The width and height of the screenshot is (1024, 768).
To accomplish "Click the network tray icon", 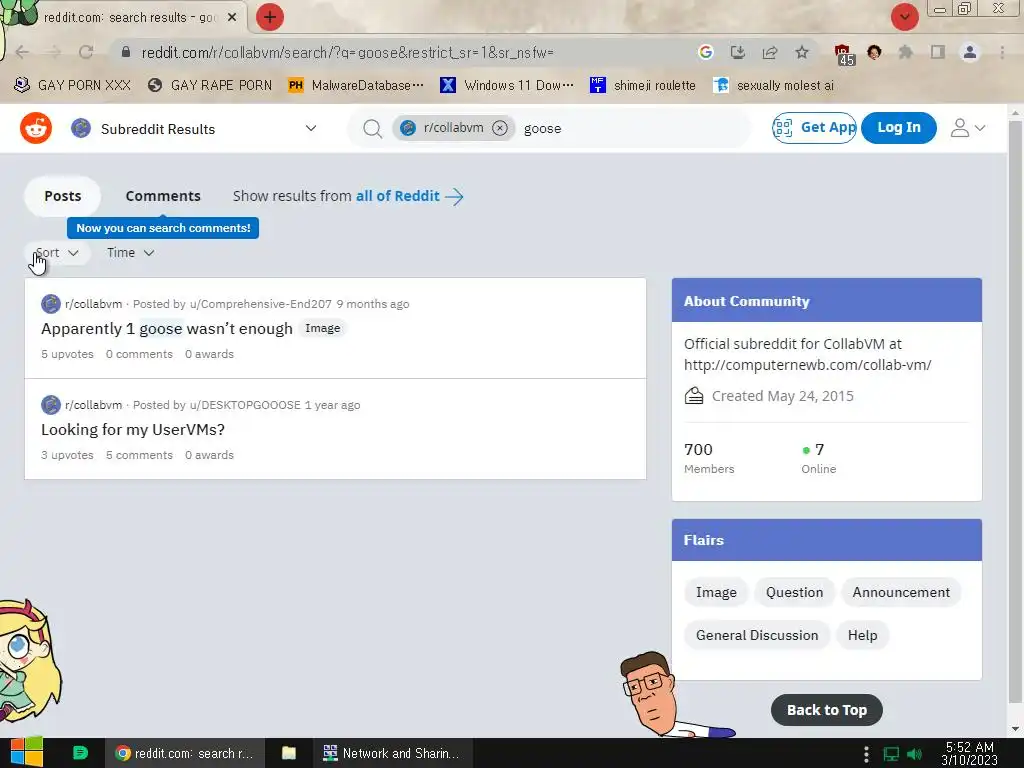I will pos(891,754).
